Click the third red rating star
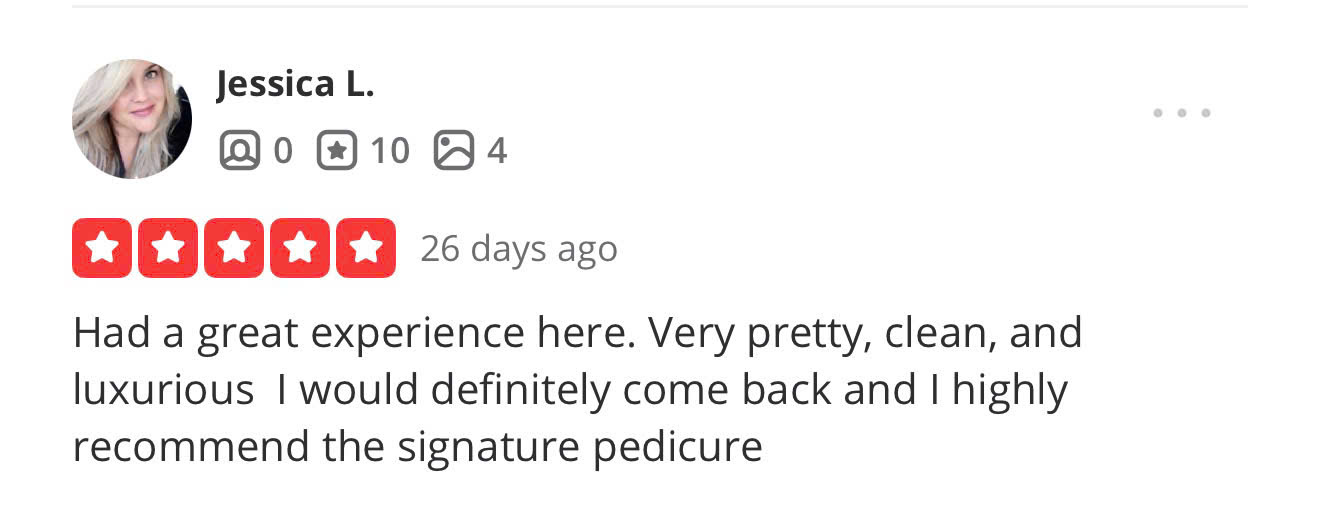This screenshot has width=1320, height=520. [234, 248]
